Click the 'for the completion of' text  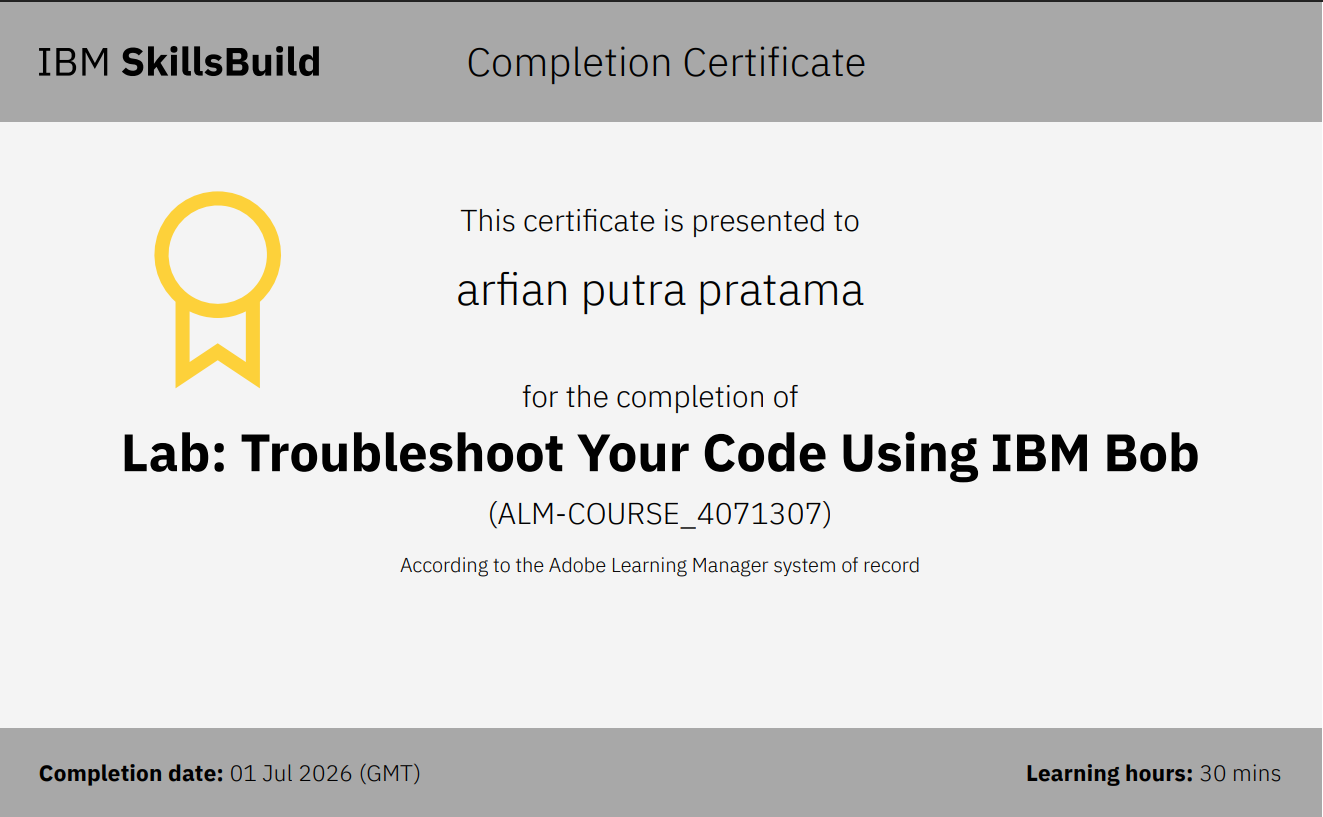[x=660, y=397]
